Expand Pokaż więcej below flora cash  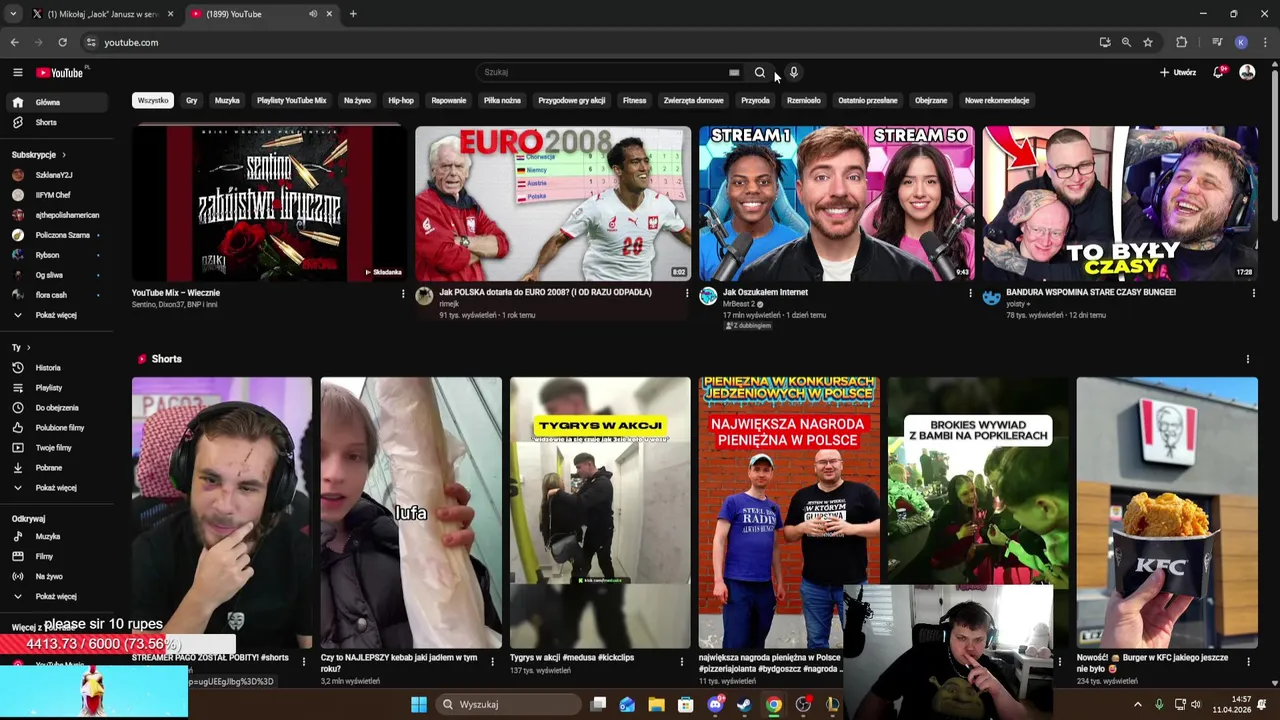pos(58,315)
